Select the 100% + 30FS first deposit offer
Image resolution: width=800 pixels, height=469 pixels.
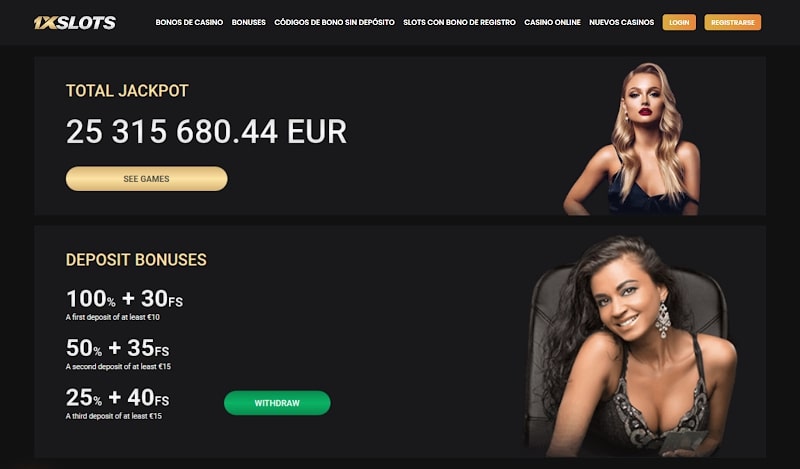pyautogui.click(x=124, y=299)
